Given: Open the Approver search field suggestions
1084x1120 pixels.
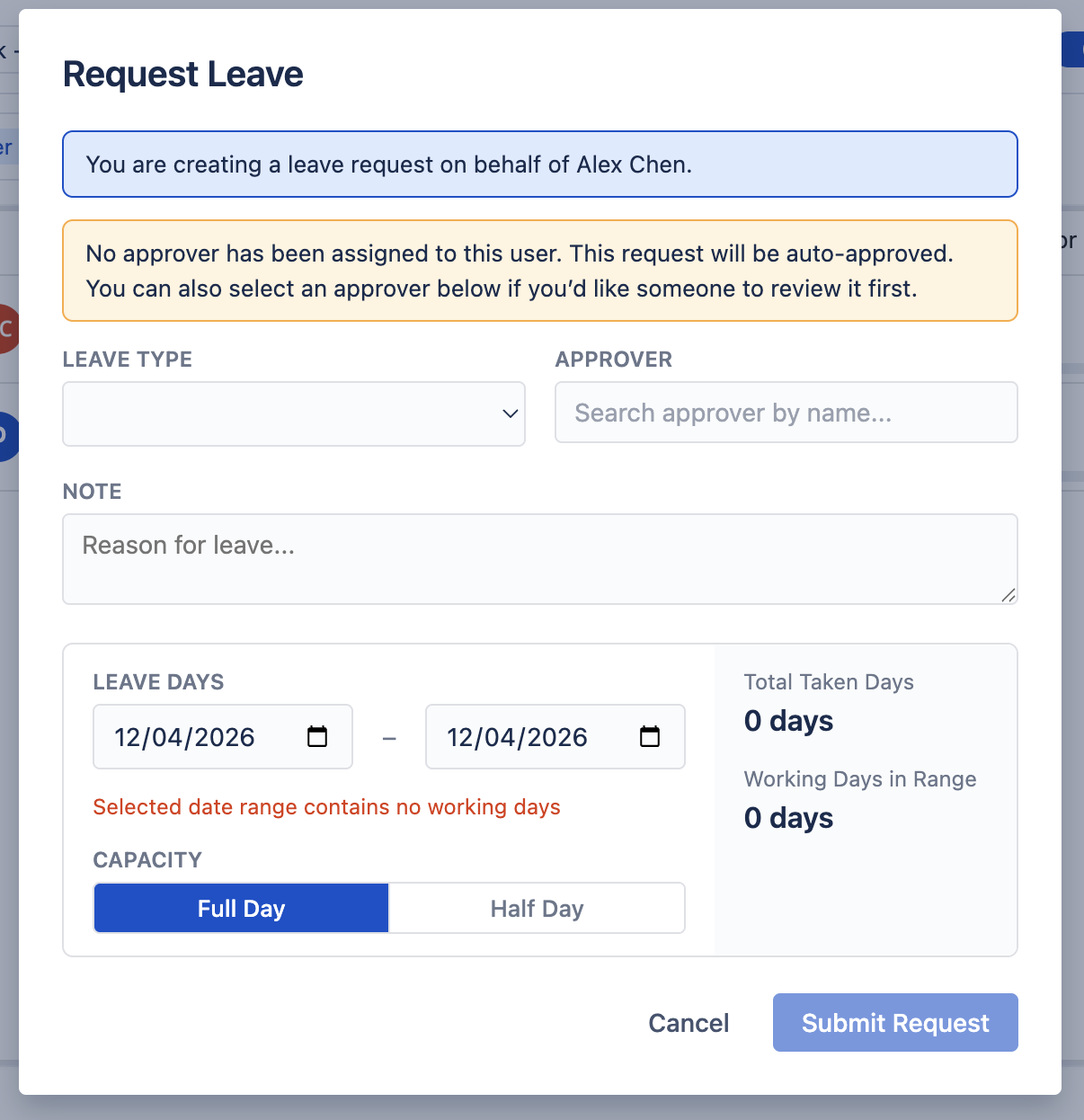Looking at the screenshot, I should [786, 413].
